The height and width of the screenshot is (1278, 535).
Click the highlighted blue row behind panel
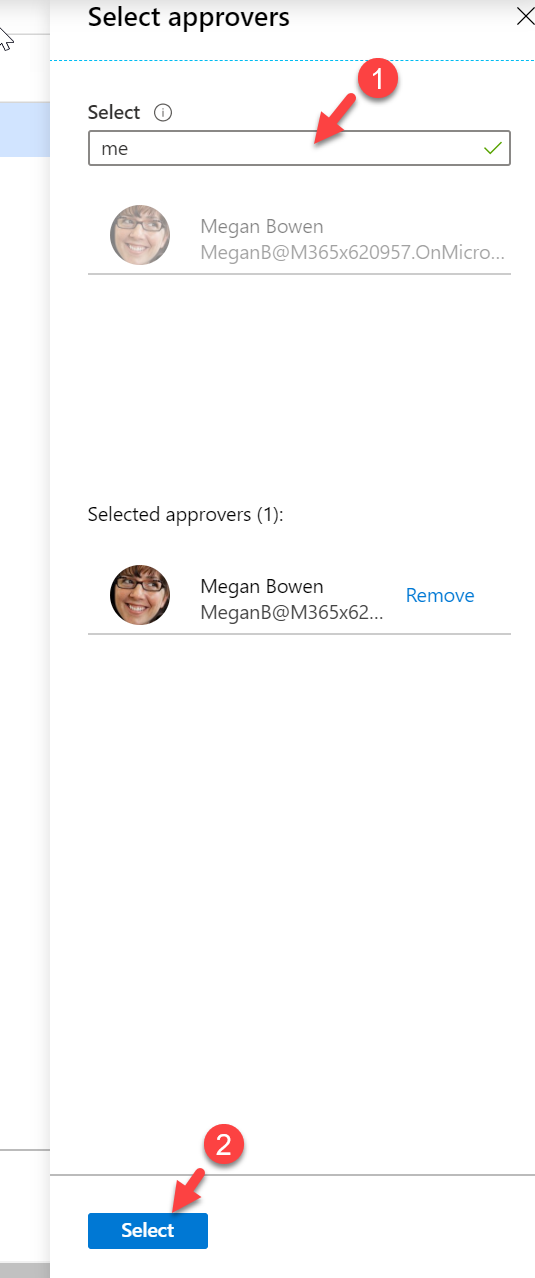(25, 130)
